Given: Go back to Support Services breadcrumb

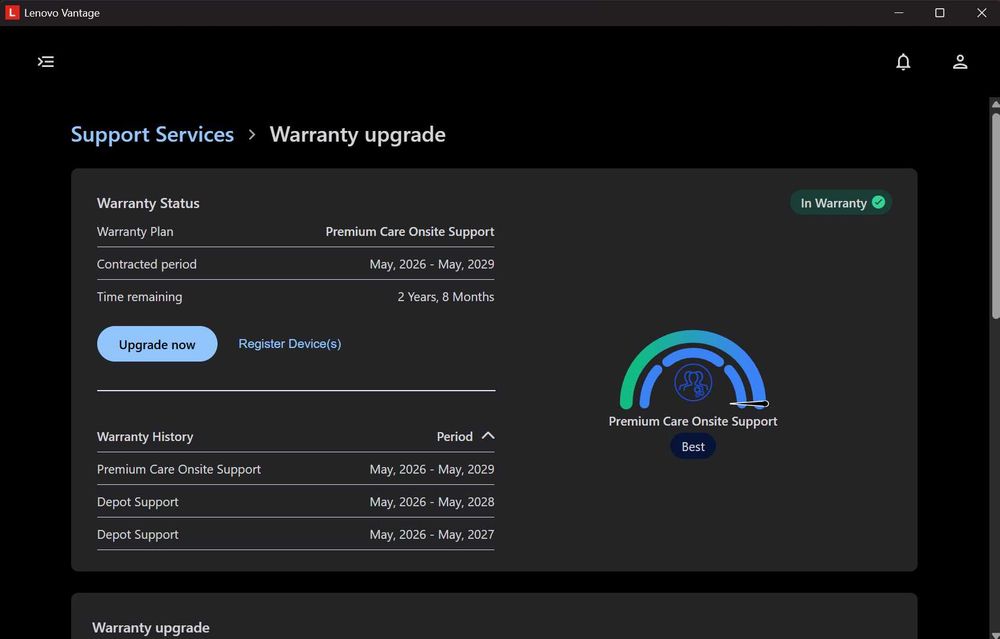Looking at the screenshot, I should (152, 135).
